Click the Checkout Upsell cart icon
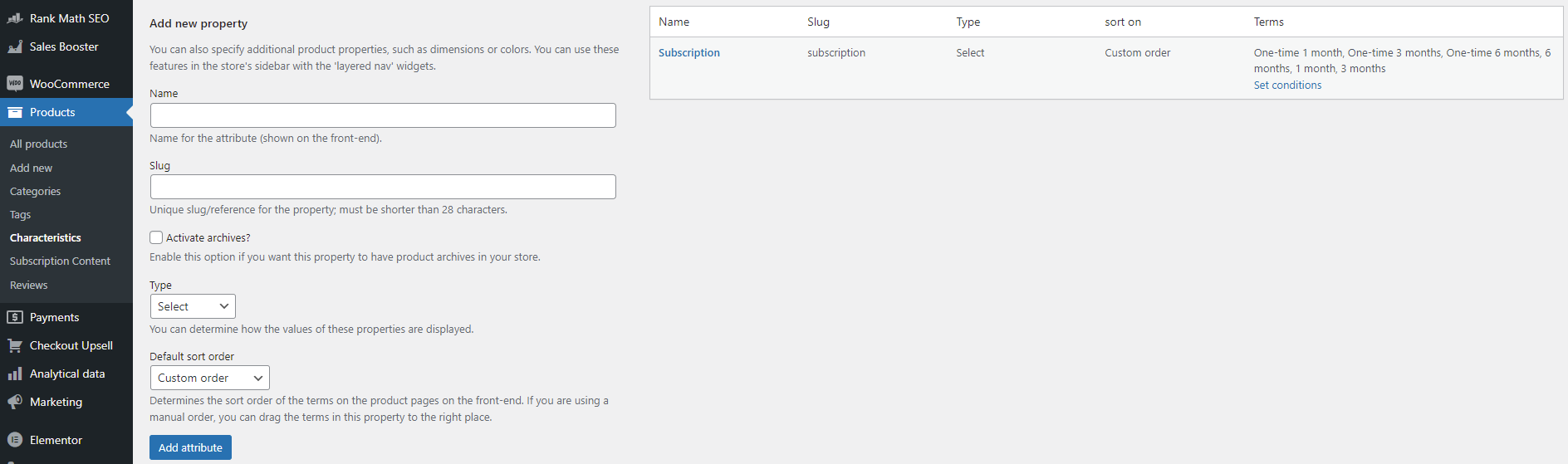1568x464 pixels. coord(15,345)
